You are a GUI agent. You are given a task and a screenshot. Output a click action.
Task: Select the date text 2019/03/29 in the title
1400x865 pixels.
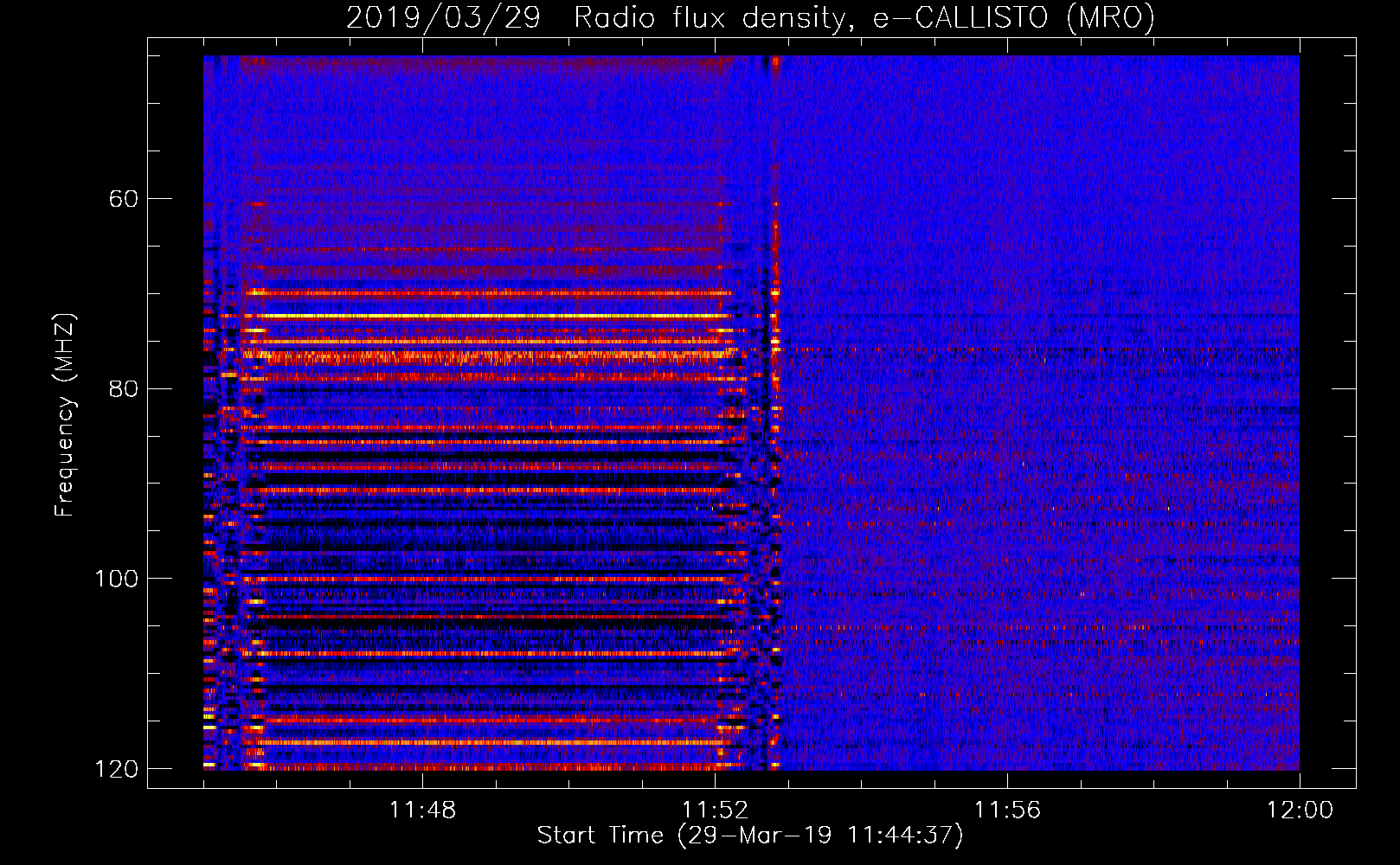pos(443,17)
